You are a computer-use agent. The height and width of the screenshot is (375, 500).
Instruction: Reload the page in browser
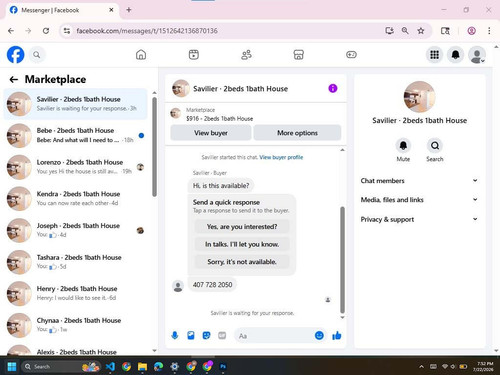46,31
